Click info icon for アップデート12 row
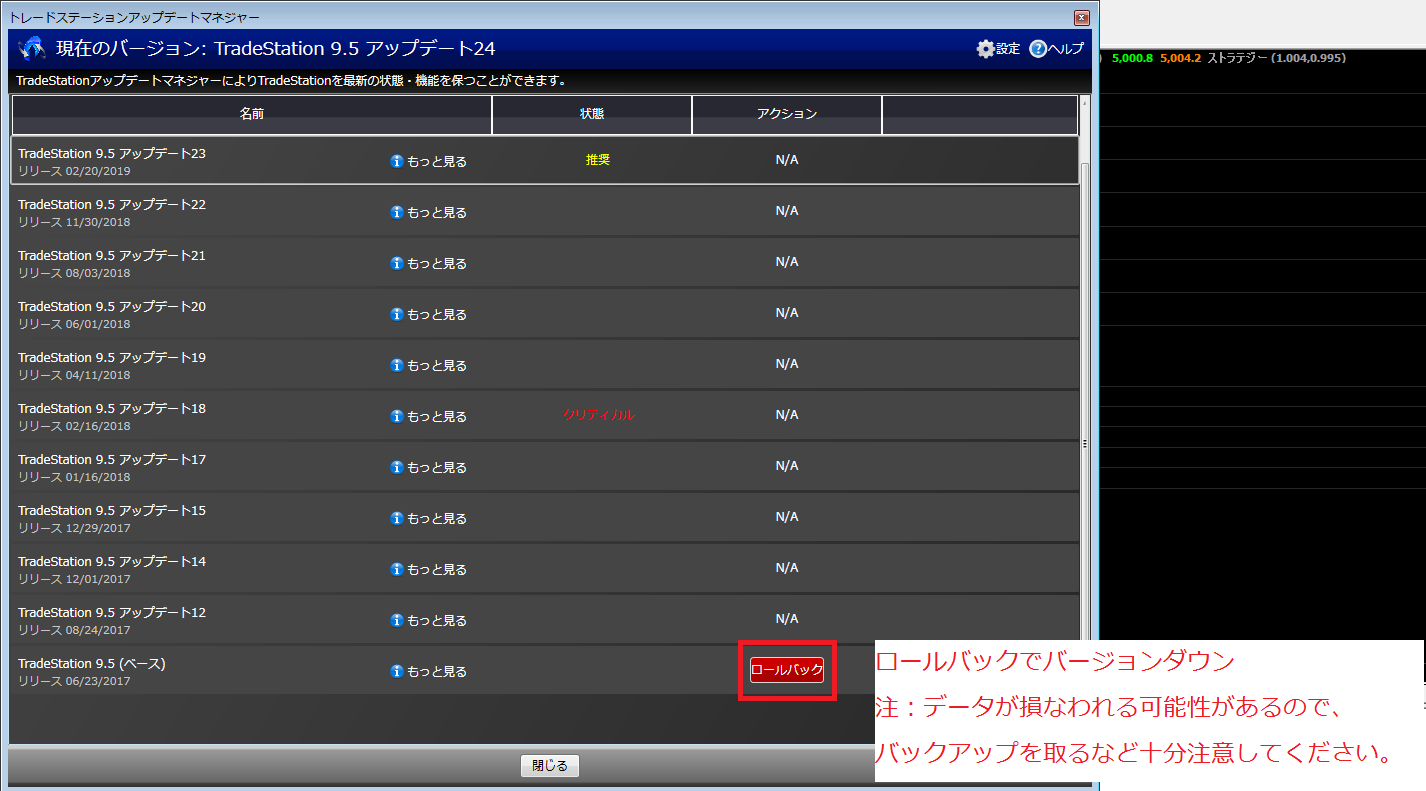Image resolution: width=1426 pixels, height=791 pixels. click(x=397, y=620)
